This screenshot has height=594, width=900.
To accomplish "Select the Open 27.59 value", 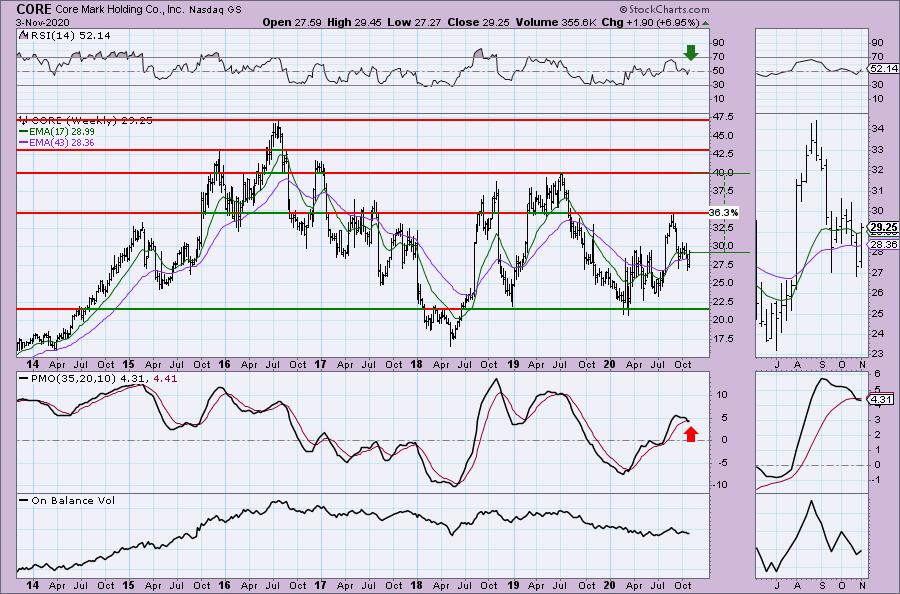I will [x=292, y=22].
